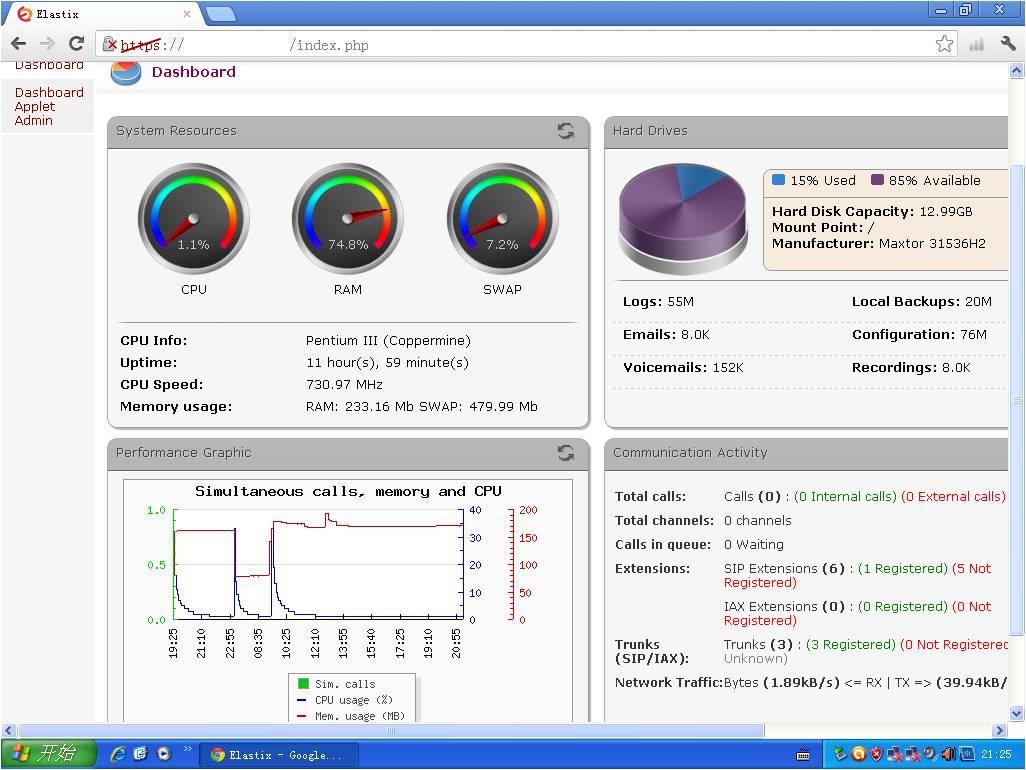1026x770 pixels.
Task: Click the green Sim. calls legend swatch
Action: (x=303, y=684)
